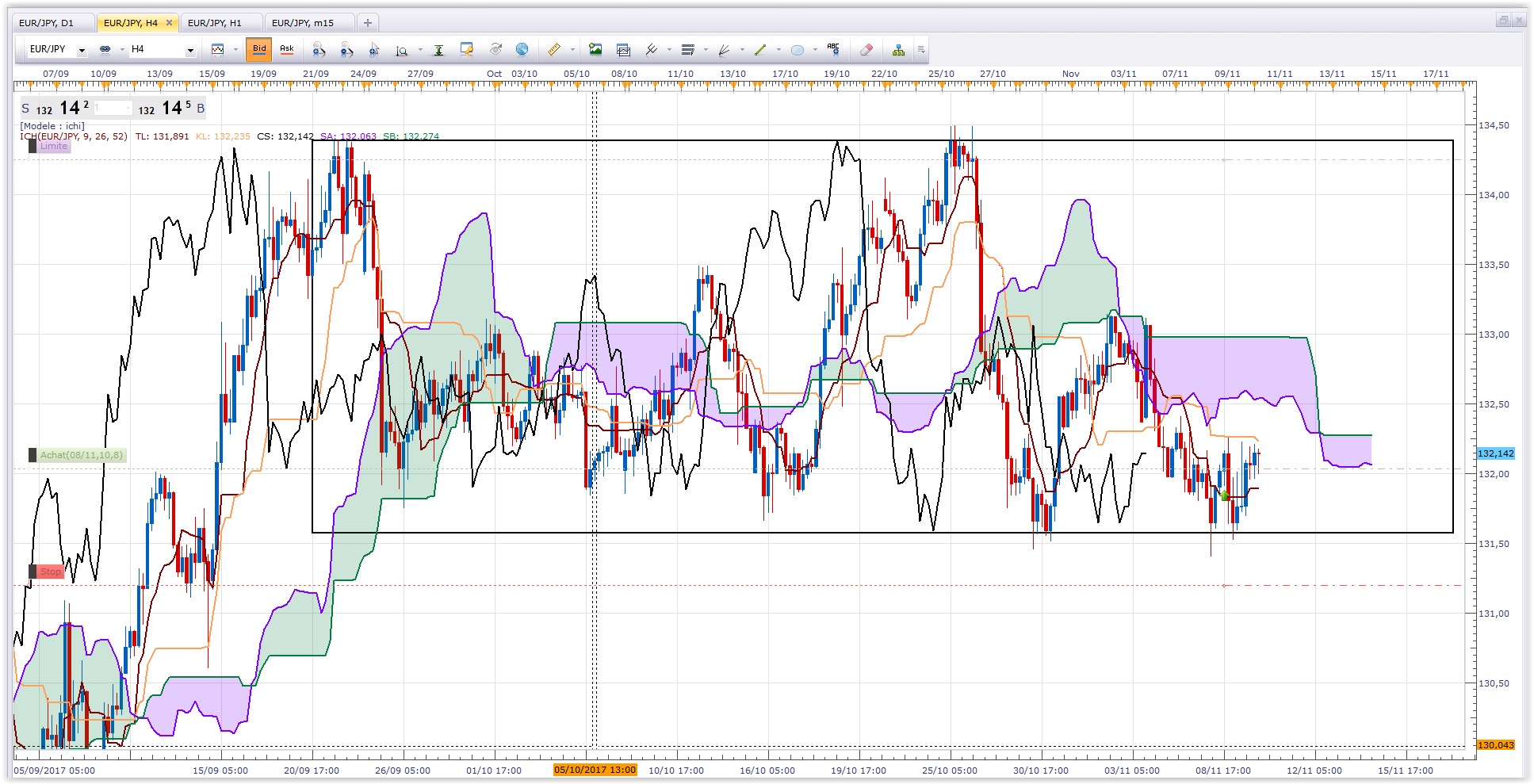Click the 130,043 orange price tag
Image resolution: width=1534 pixels, height=784 pixels.
(1496, 745)
